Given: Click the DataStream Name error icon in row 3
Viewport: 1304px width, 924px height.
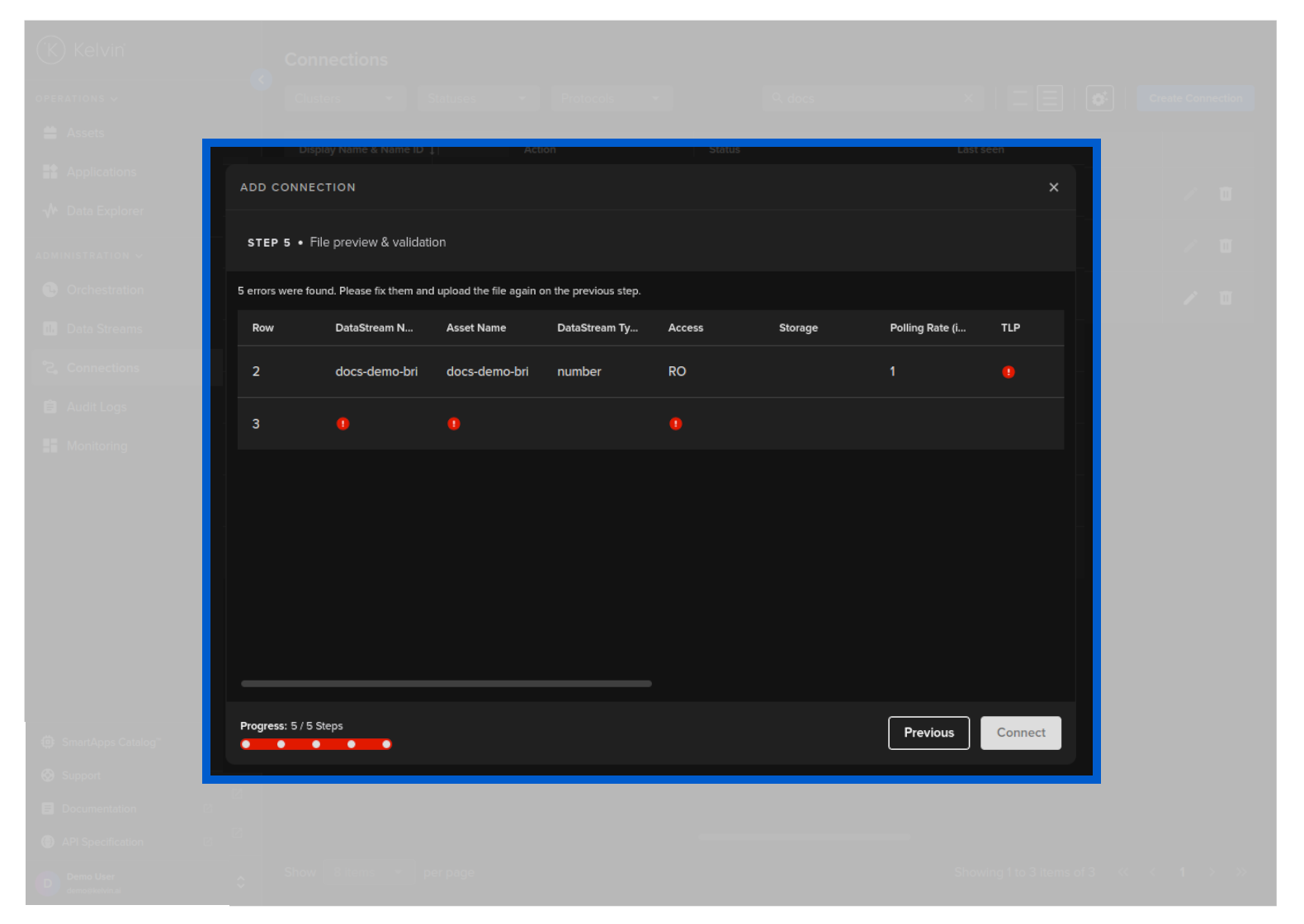Looking at the screenshot, I should 343,424.
